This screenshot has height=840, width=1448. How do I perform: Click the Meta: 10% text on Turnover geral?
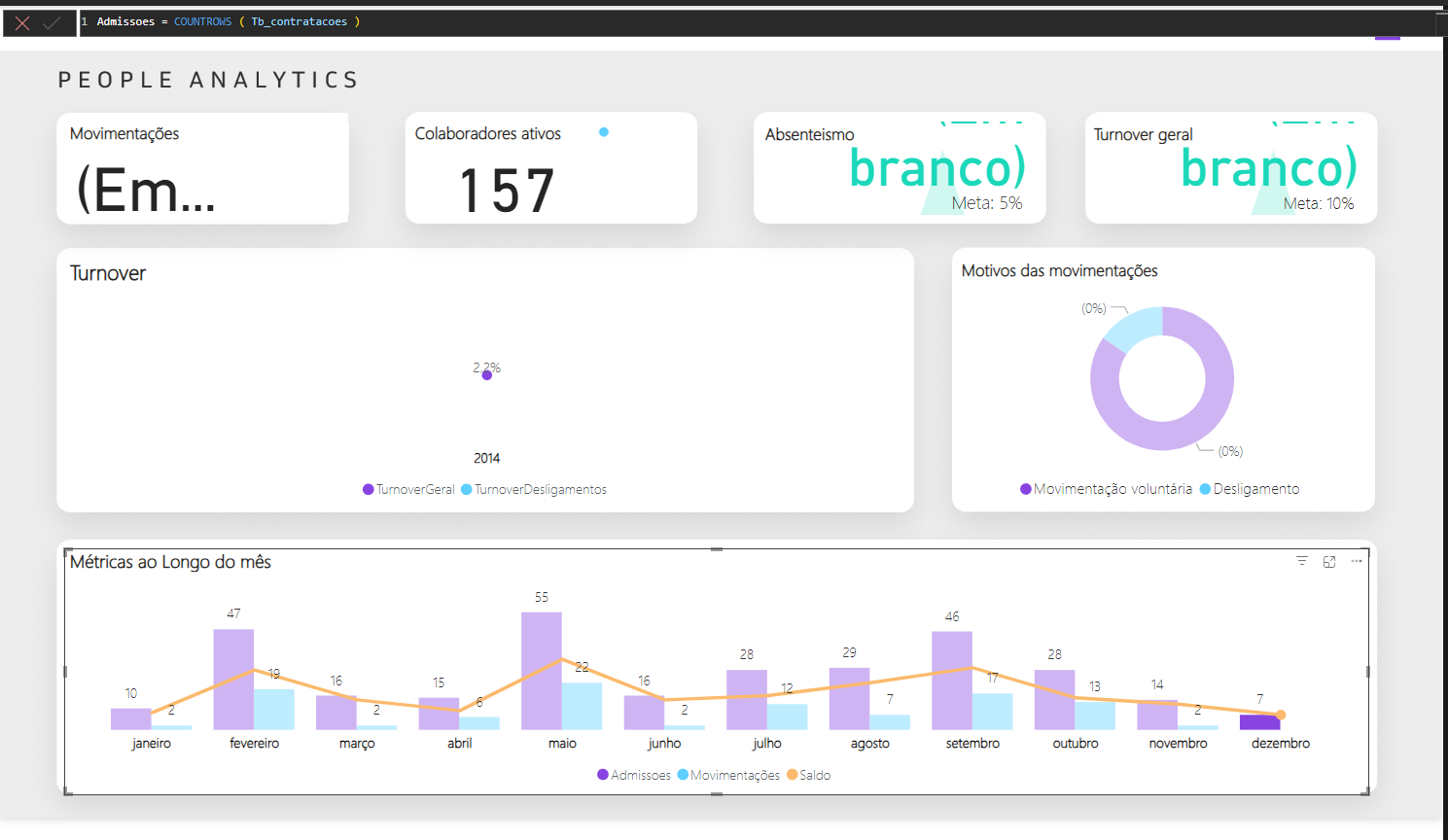coord(1319,203)
